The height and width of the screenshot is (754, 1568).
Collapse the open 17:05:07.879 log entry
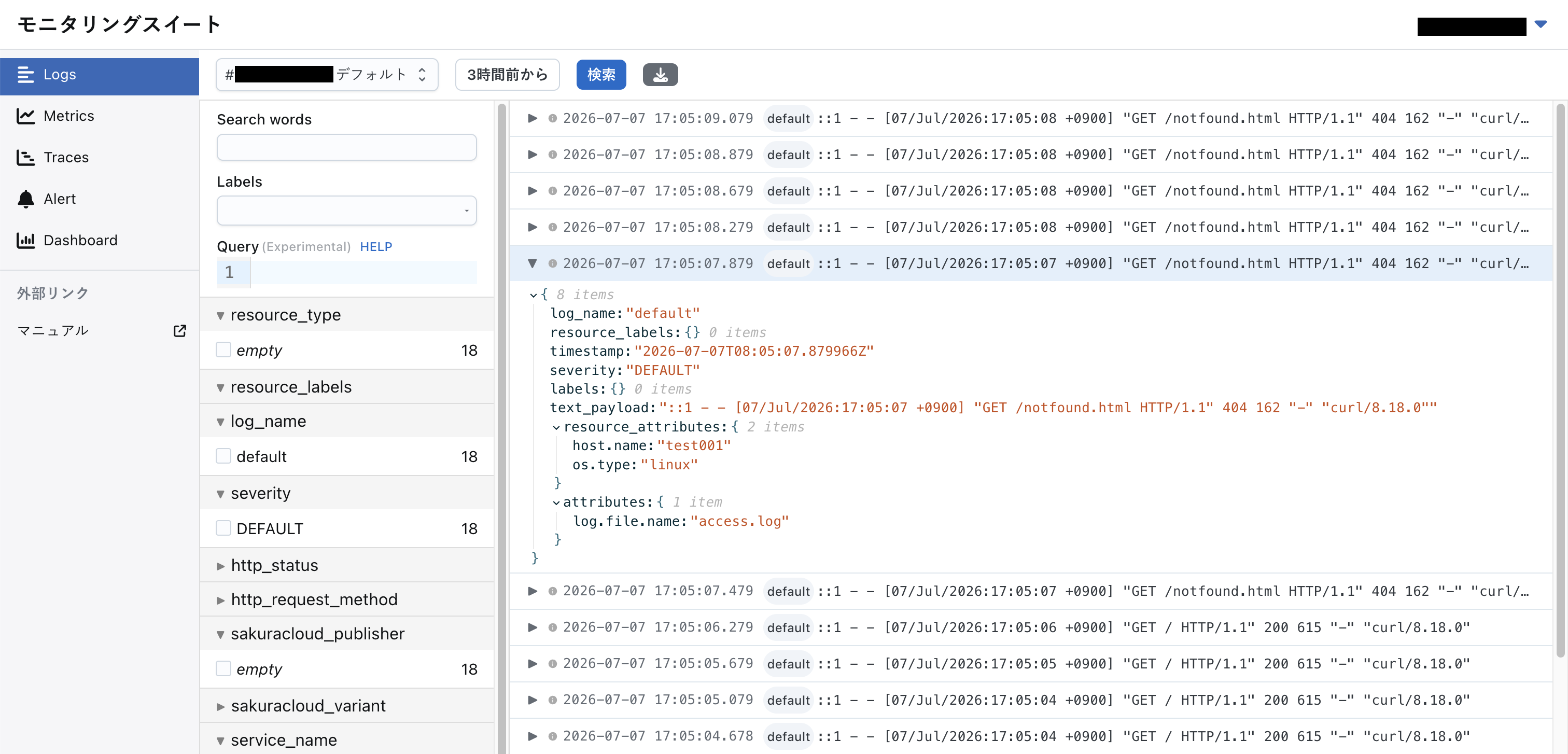[533, 263]
